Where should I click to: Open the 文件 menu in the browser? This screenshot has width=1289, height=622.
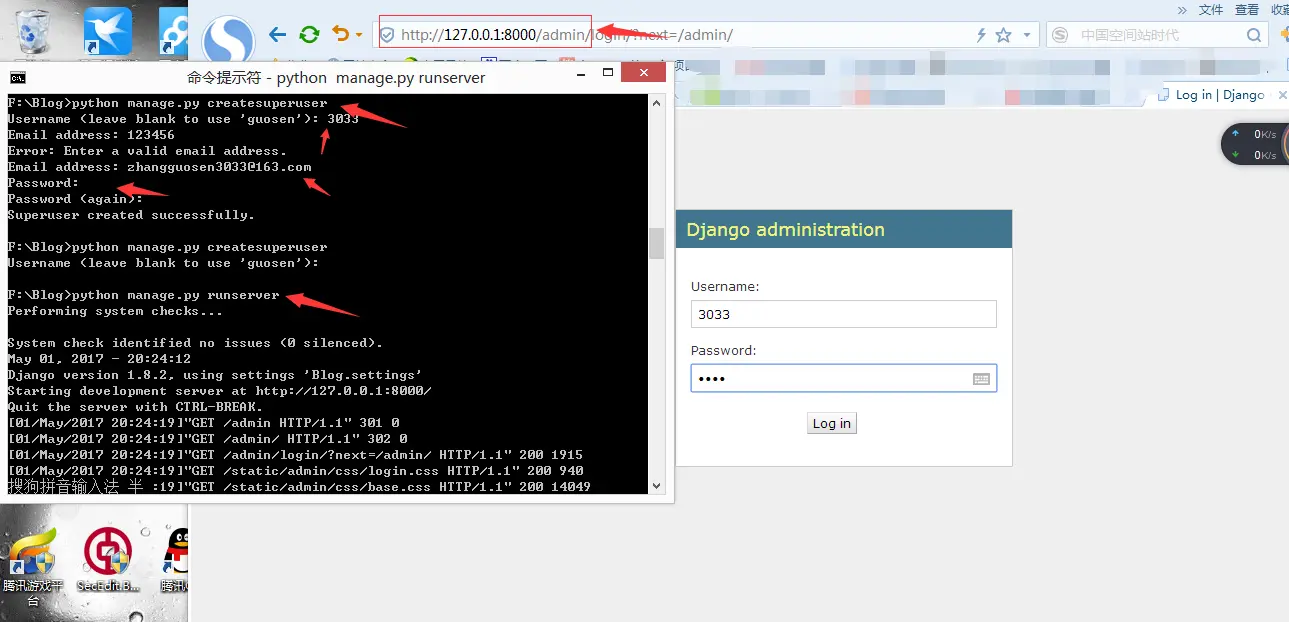[x=1211, y=9]
